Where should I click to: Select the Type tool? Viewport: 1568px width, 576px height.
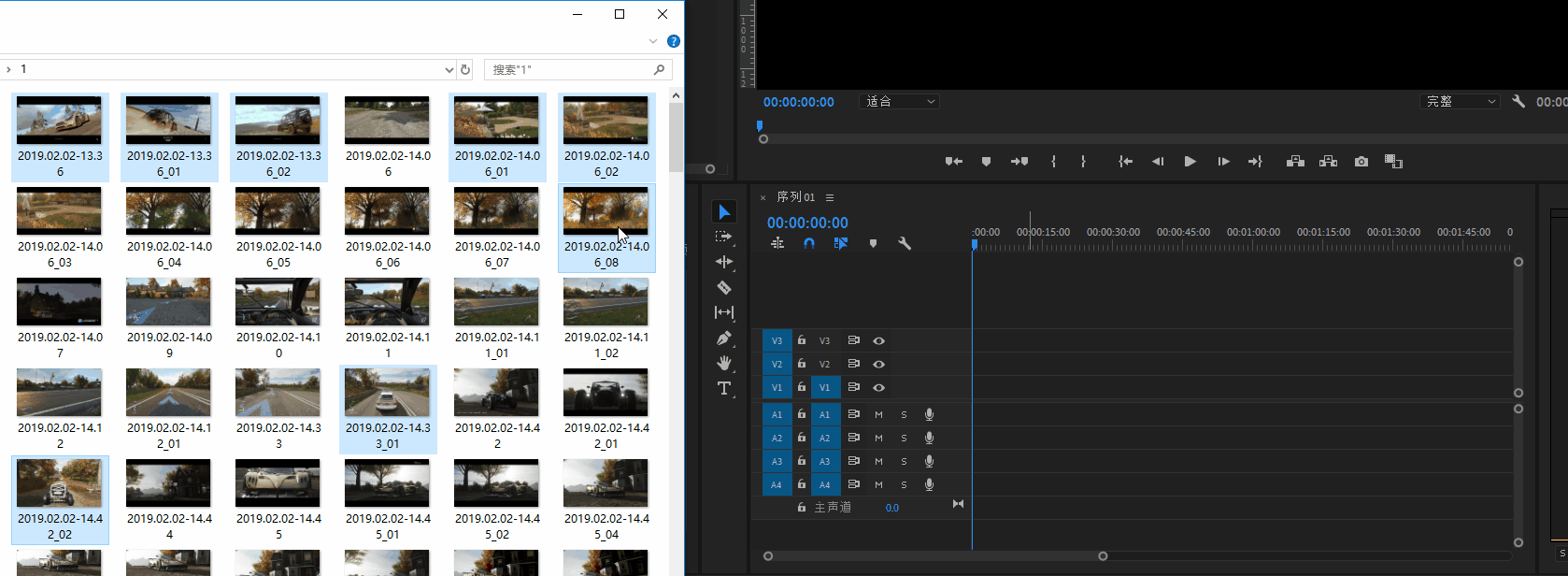click(x=724, y=388)
